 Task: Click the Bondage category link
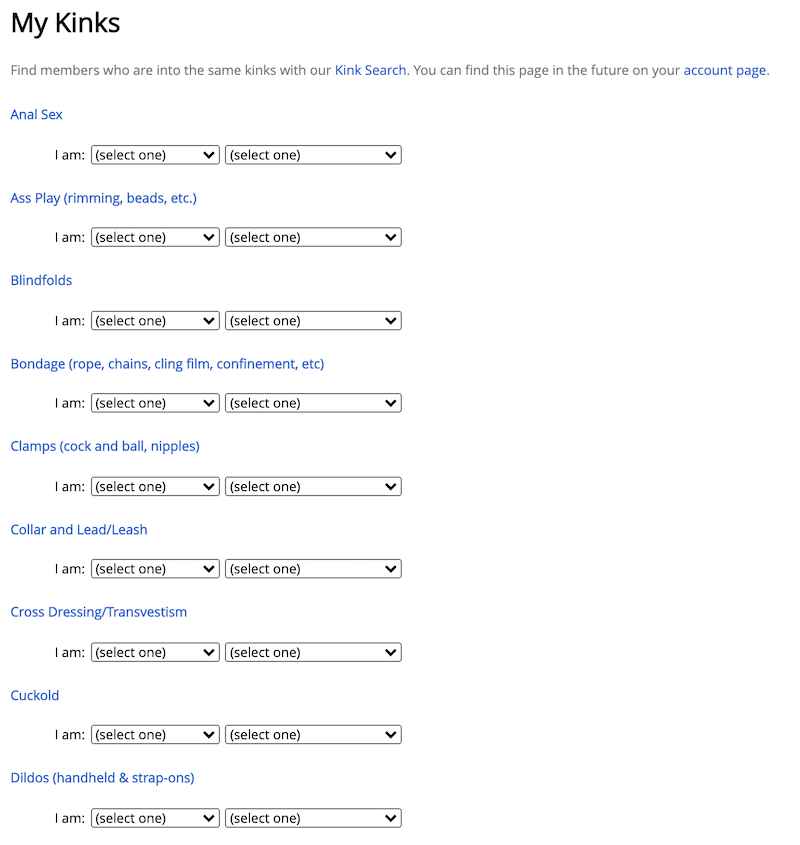pos(167,364)
